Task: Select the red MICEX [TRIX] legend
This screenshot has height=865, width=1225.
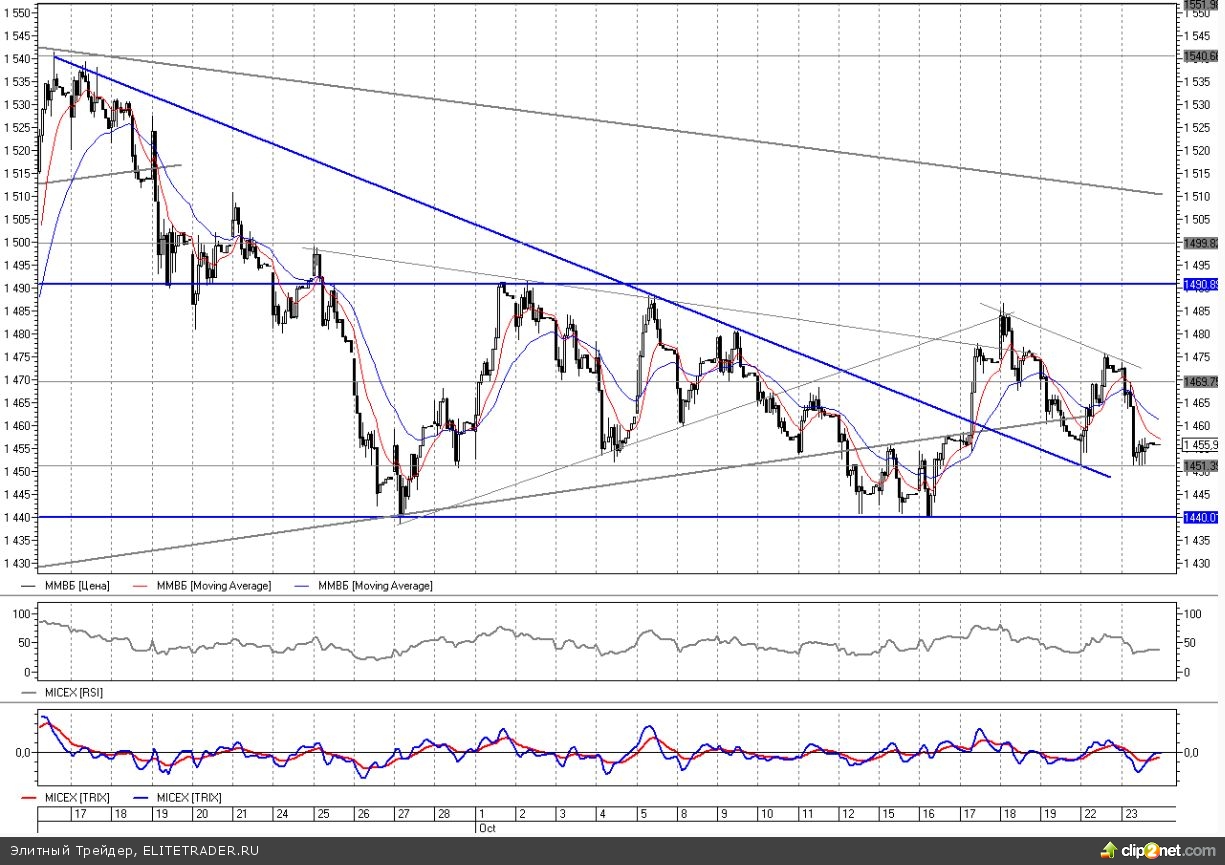Action: (x=76, y=797)
